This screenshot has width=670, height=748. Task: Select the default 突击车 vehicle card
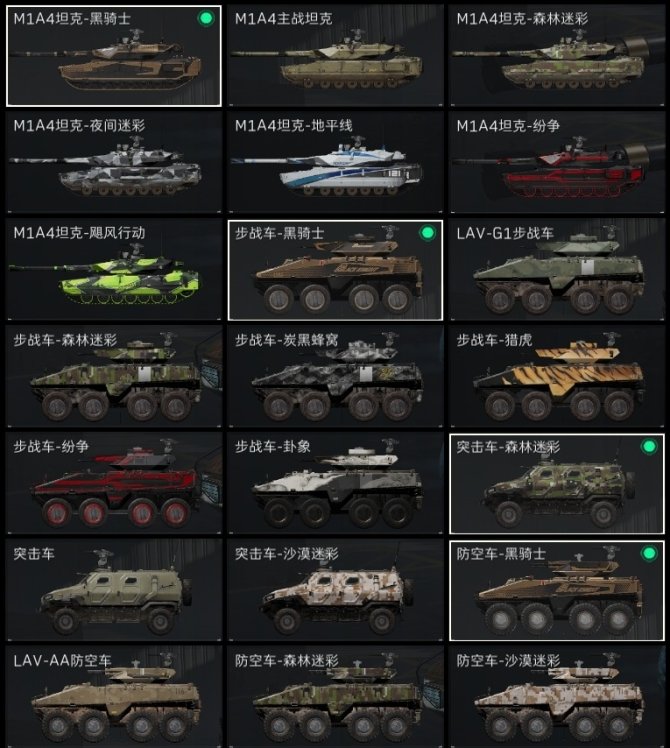coord(114,590)
